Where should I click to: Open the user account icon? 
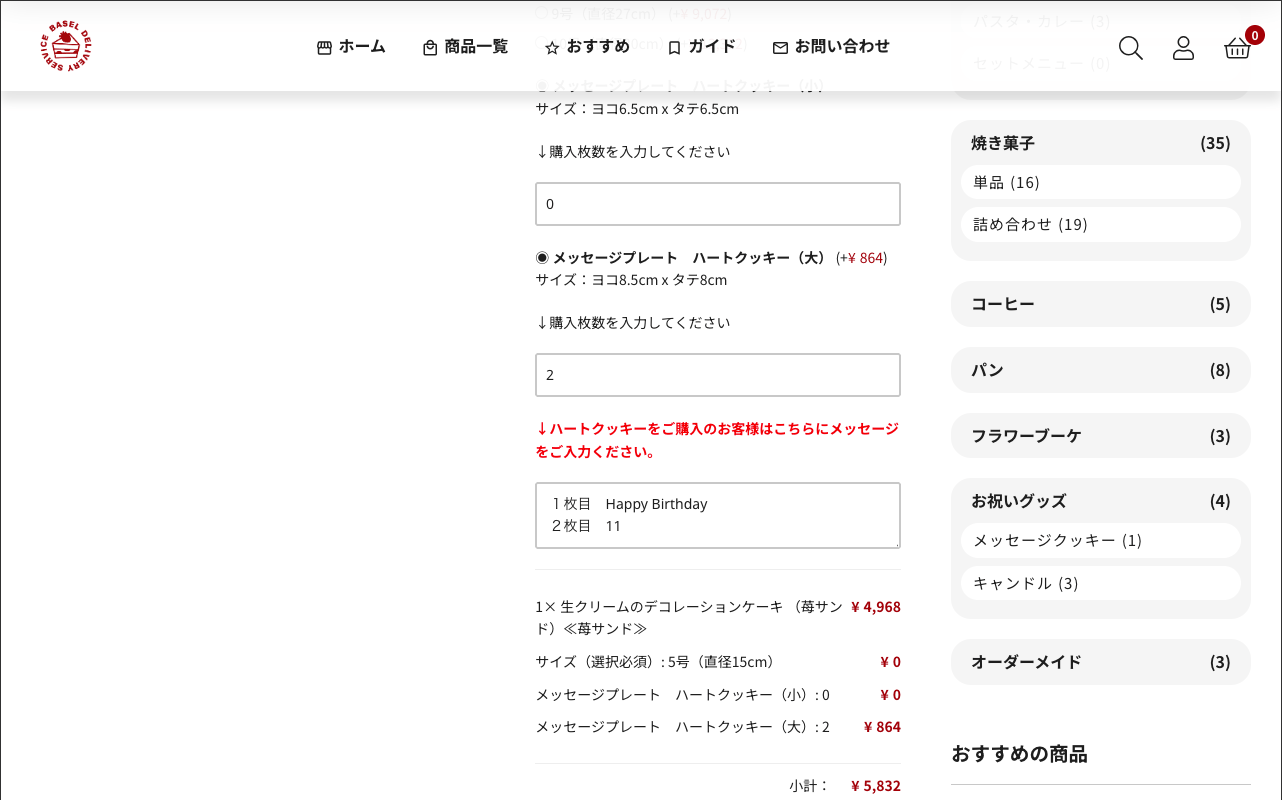click(x=1183, y=48)
